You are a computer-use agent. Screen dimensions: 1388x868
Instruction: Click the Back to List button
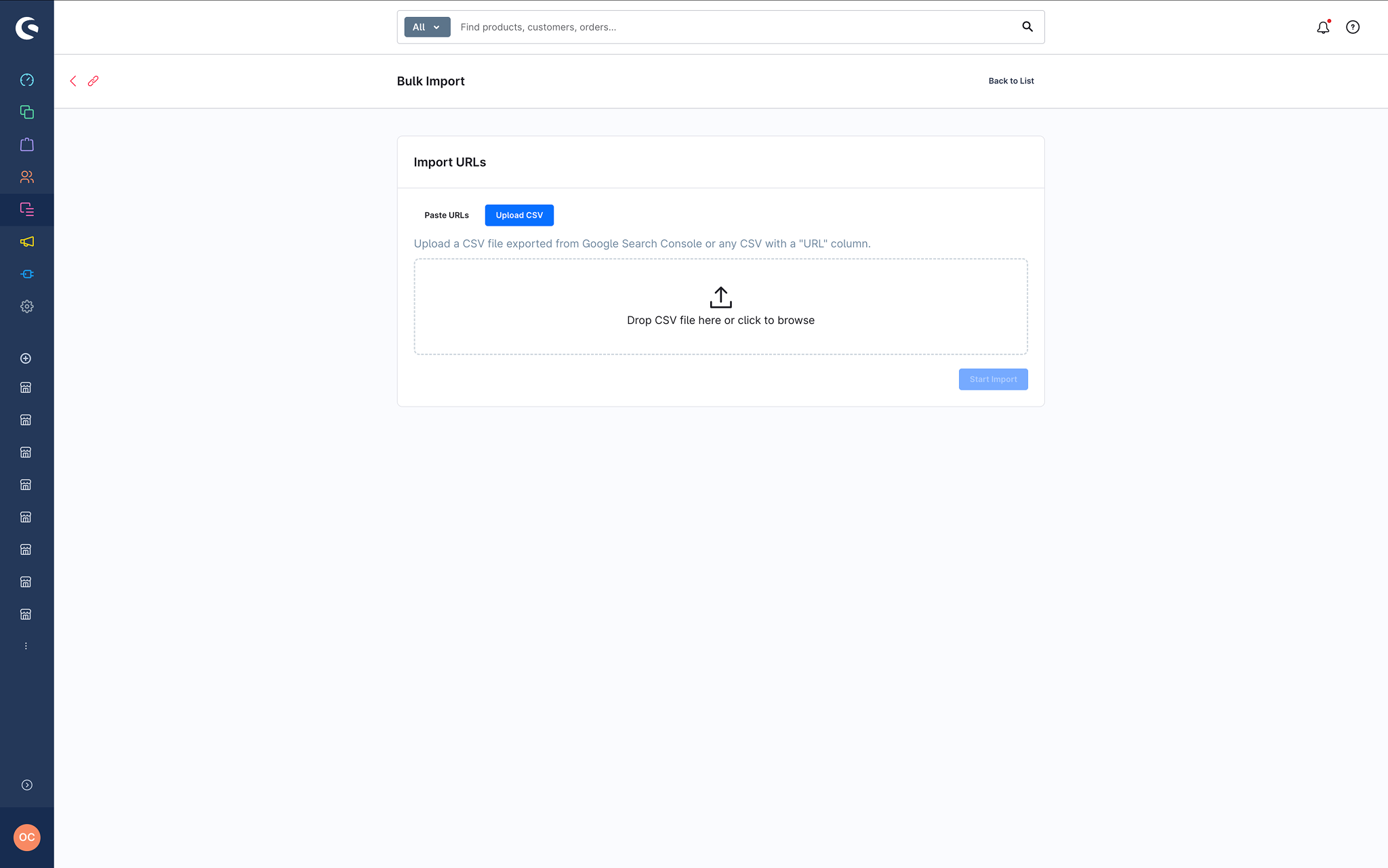[x=1011, y=81]
